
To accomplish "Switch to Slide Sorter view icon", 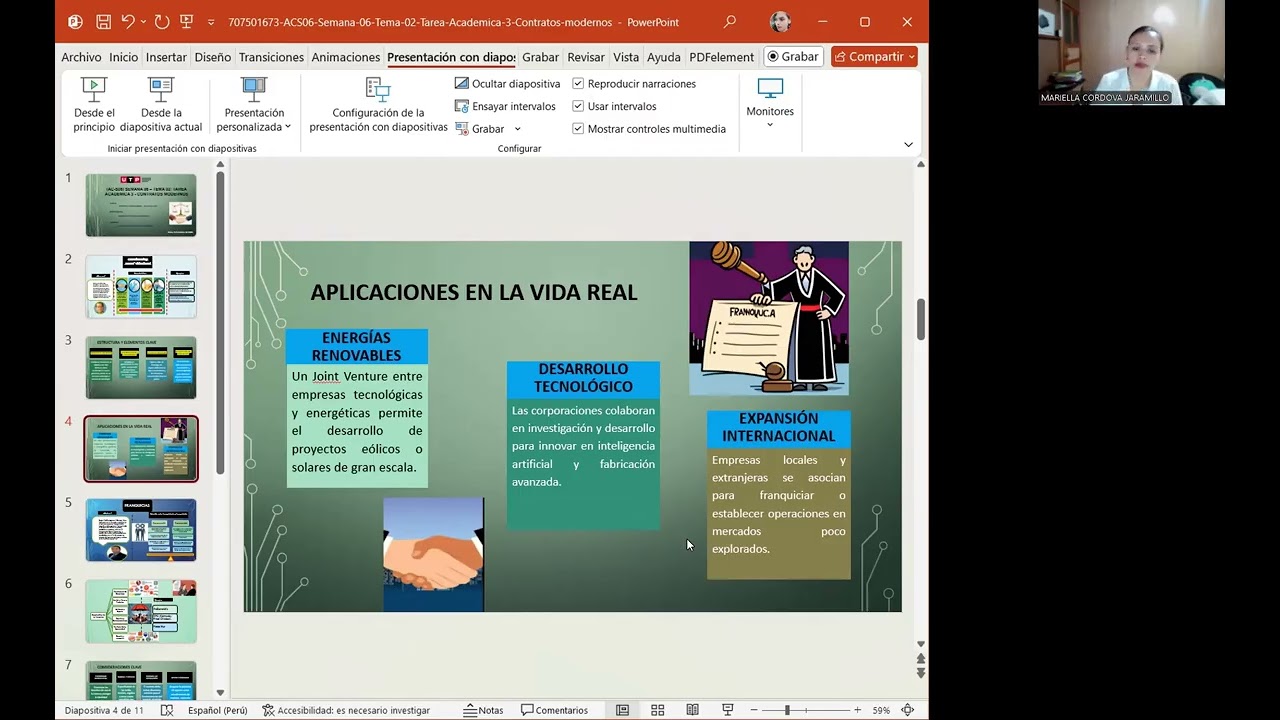I will [x=657, y=710].
